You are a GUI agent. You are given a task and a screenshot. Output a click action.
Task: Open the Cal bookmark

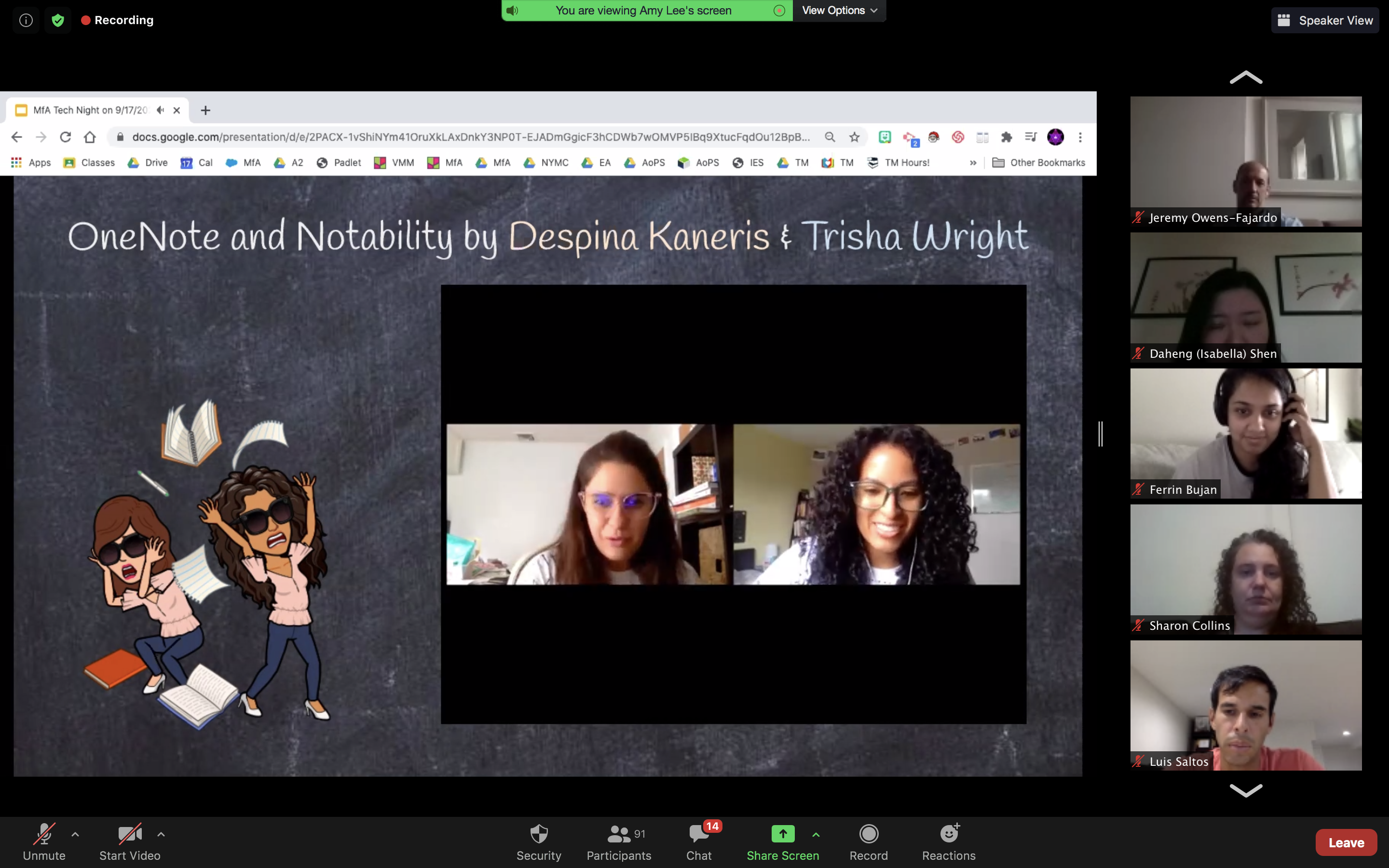(x=197, y=163)
